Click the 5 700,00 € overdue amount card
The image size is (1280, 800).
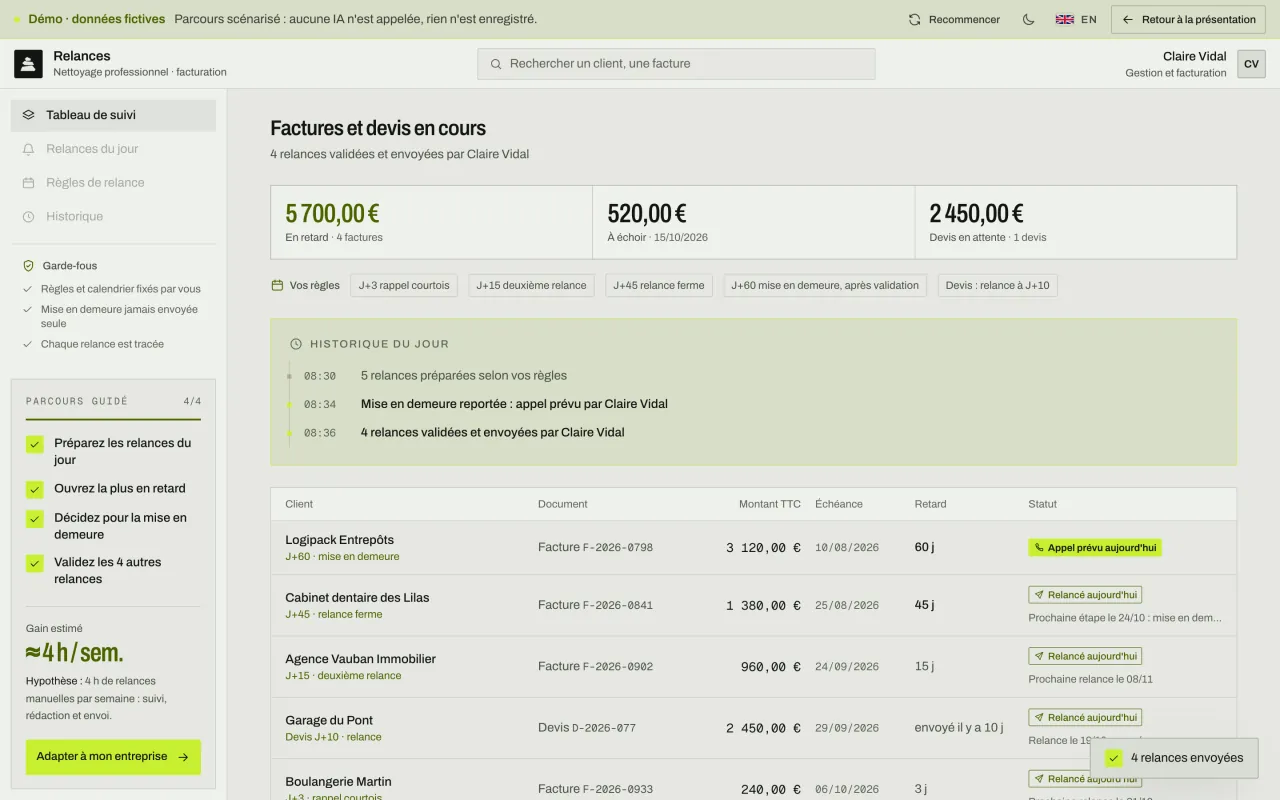[x=431, y=222]
